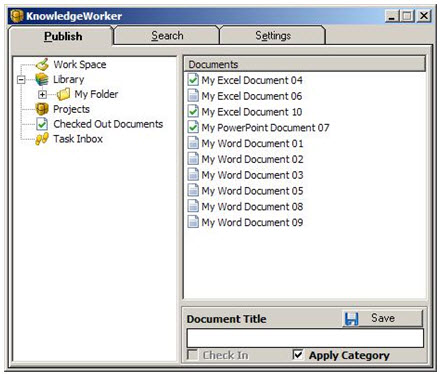Click the page icon of My Word Document 08
The image size is (440, 374).
pyautogui.click(x=193, y=206)
